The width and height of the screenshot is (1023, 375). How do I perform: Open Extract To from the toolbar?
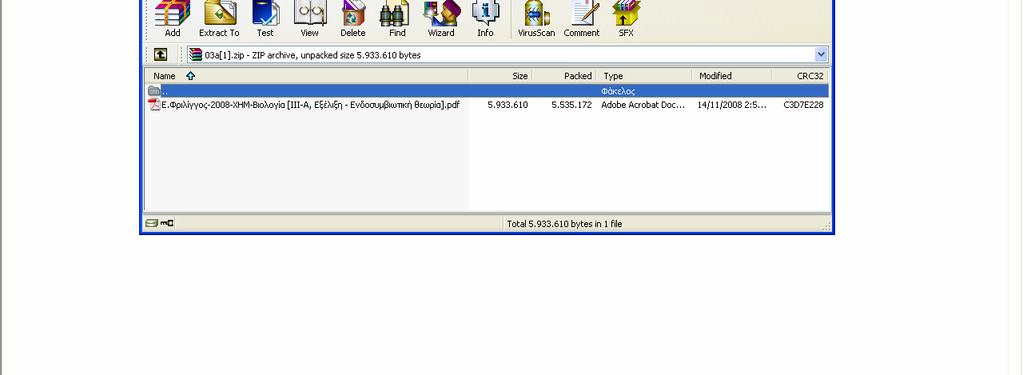click(x=219, y=19)
